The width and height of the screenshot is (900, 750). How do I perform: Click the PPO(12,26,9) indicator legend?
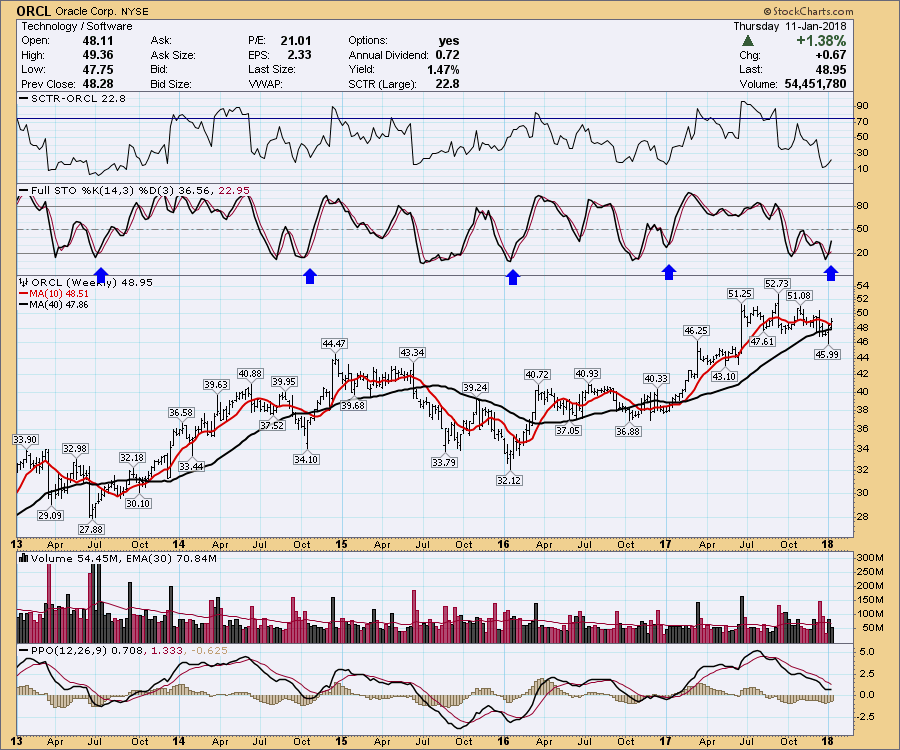(x=123, y=650)
